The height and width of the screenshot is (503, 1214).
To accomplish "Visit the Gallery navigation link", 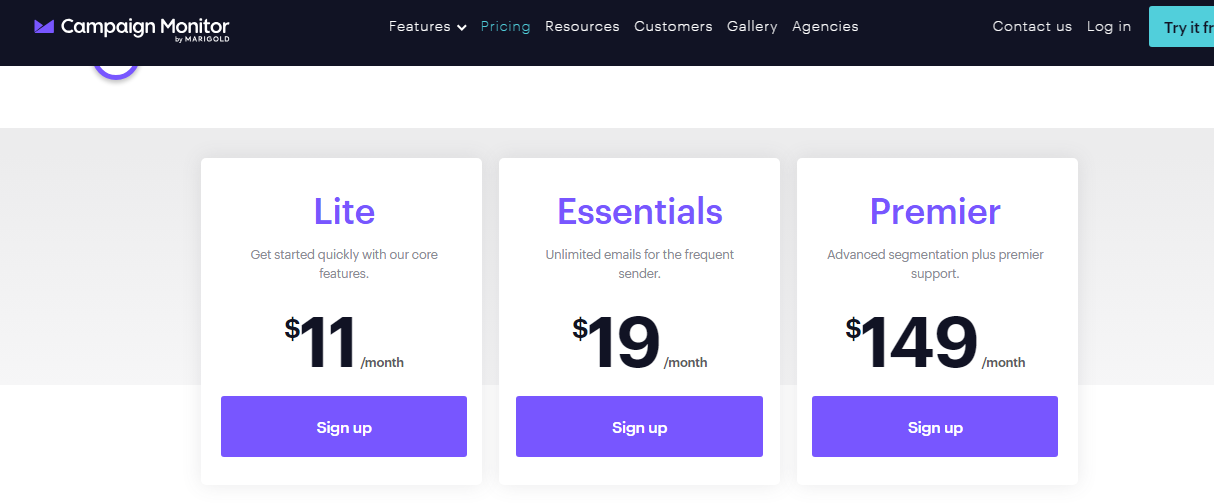I will 752,27.
